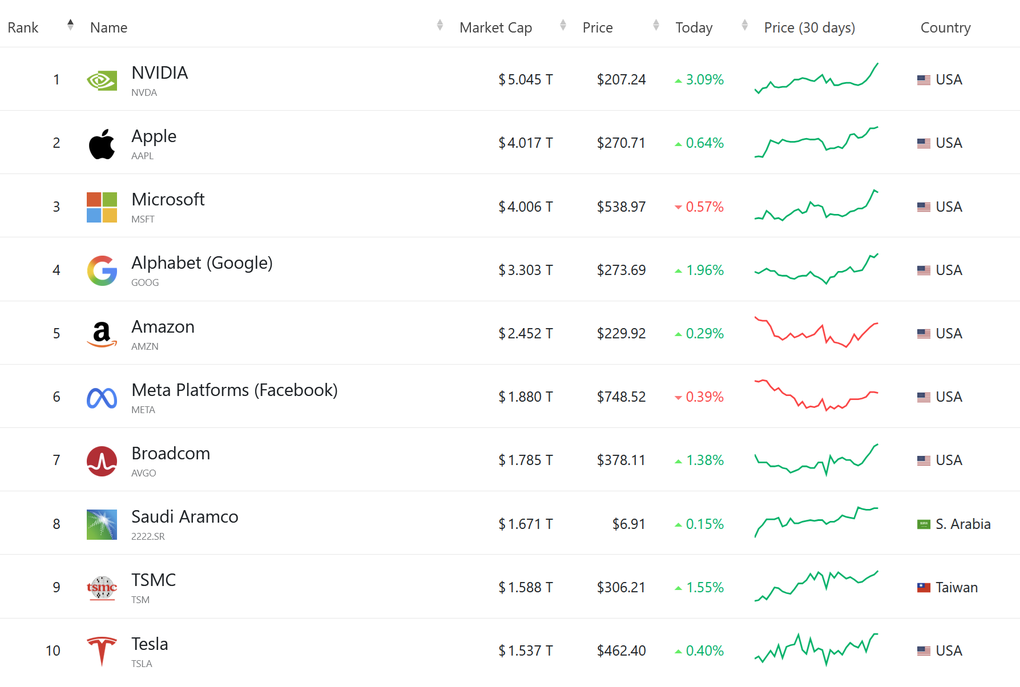The image size is (1020, 687).
Task: Sort by Market Cap column header
Action: 496,27
